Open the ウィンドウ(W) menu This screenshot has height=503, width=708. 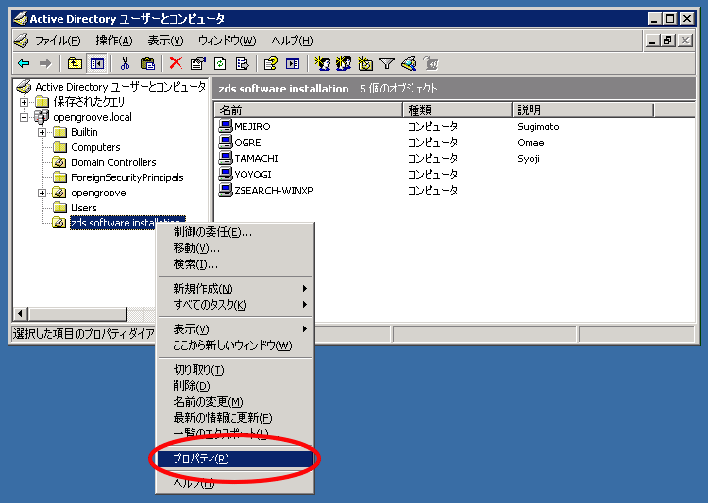coord(227,41)
